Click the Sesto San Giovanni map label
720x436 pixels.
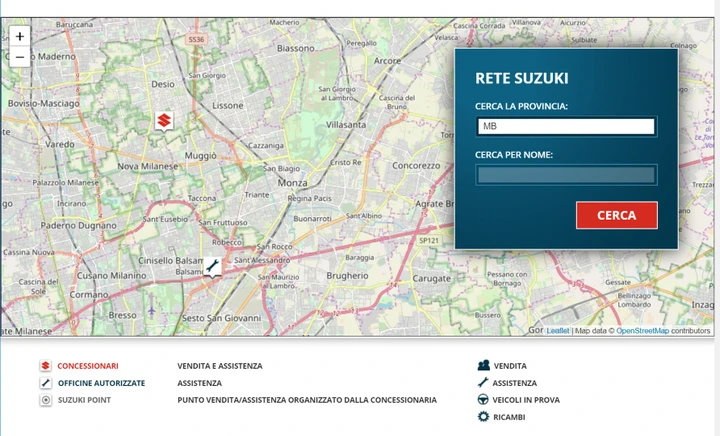221,318
